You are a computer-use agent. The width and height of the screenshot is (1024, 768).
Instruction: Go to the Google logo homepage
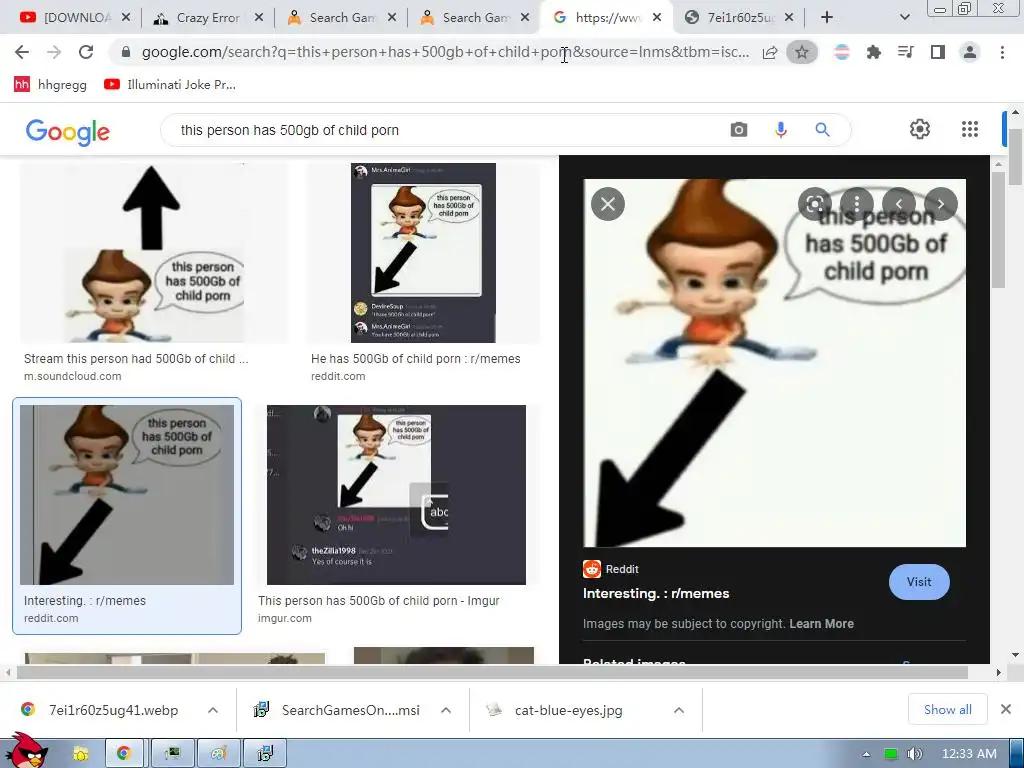point(68,131)
